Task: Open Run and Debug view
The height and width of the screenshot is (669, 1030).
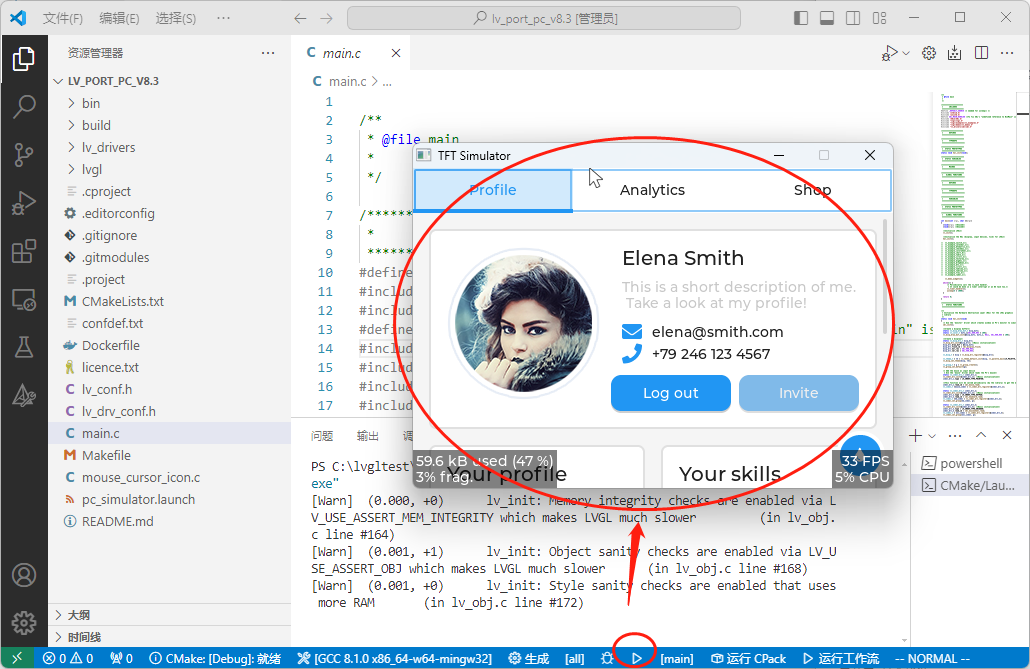Action: [24, 204]
